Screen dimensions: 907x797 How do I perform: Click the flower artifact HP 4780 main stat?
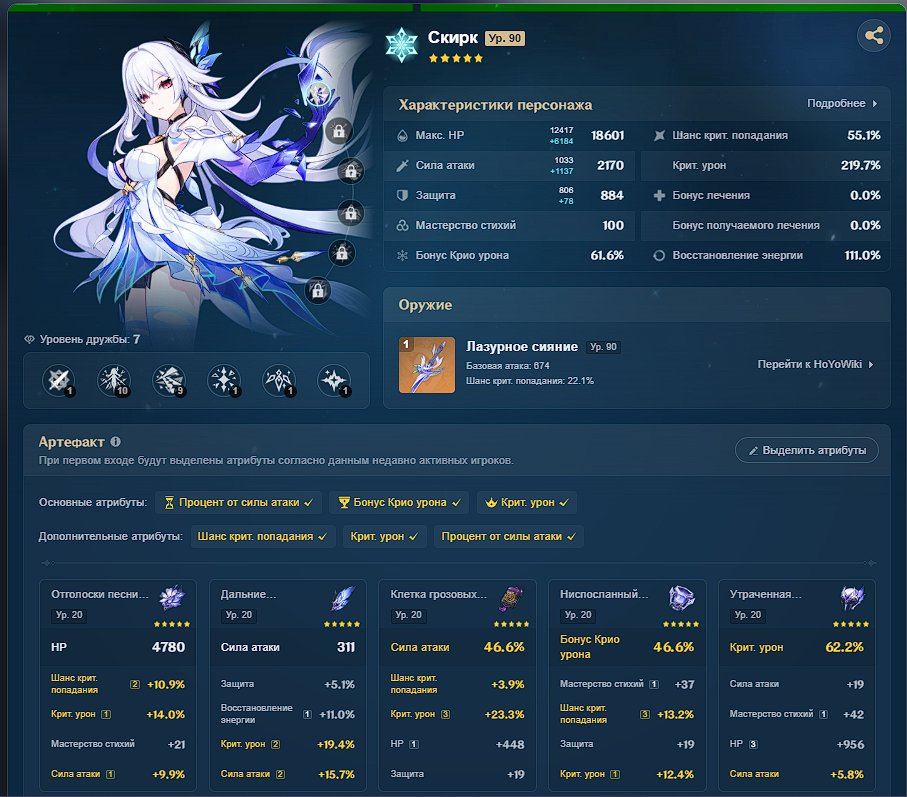[118, 647]
